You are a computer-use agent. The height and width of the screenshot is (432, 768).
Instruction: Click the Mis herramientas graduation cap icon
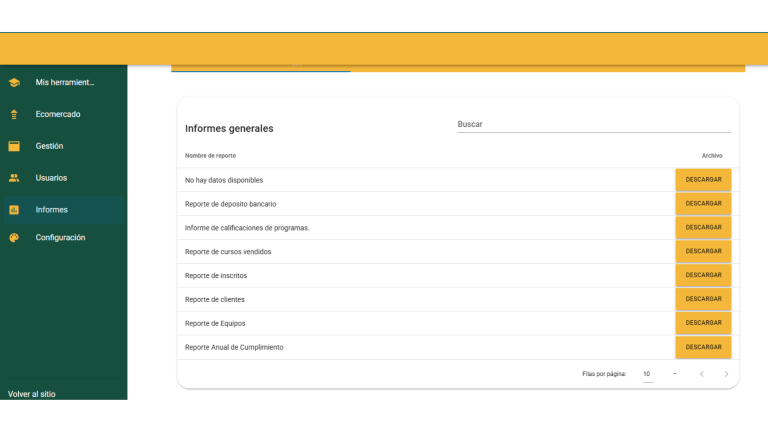(14, 82)
